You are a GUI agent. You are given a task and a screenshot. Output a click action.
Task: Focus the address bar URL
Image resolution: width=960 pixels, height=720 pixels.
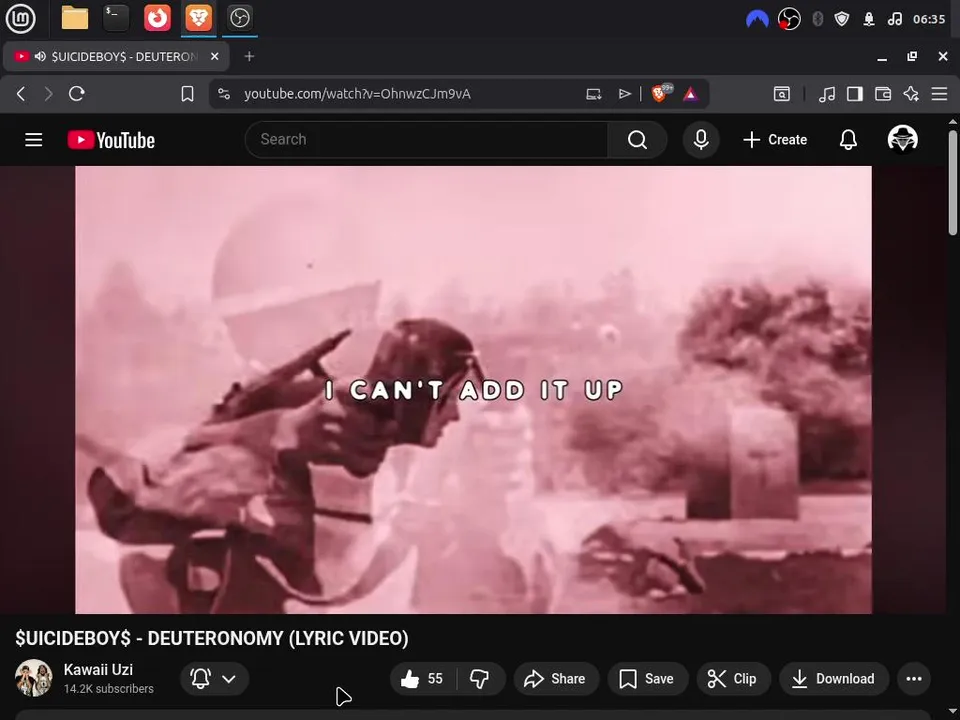(357, 94)
